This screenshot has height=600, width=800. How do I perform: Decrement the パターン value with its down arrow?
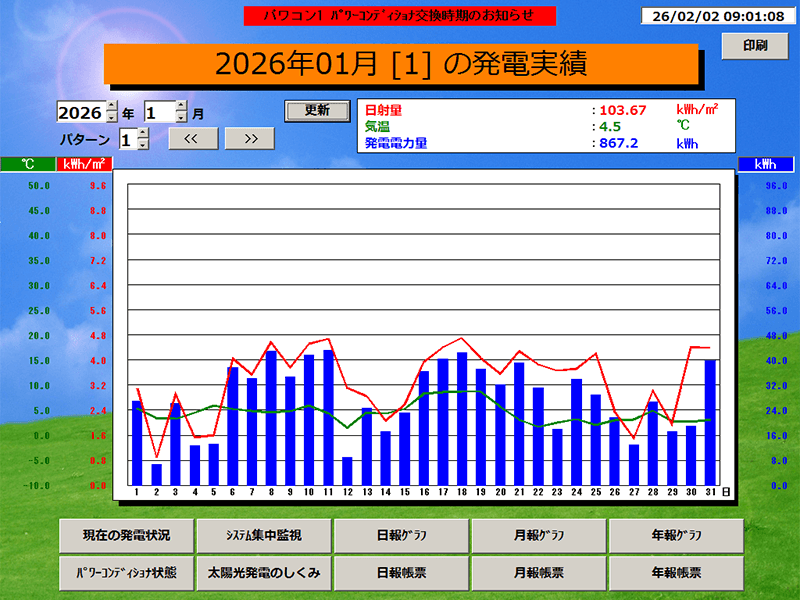(142, 144)
